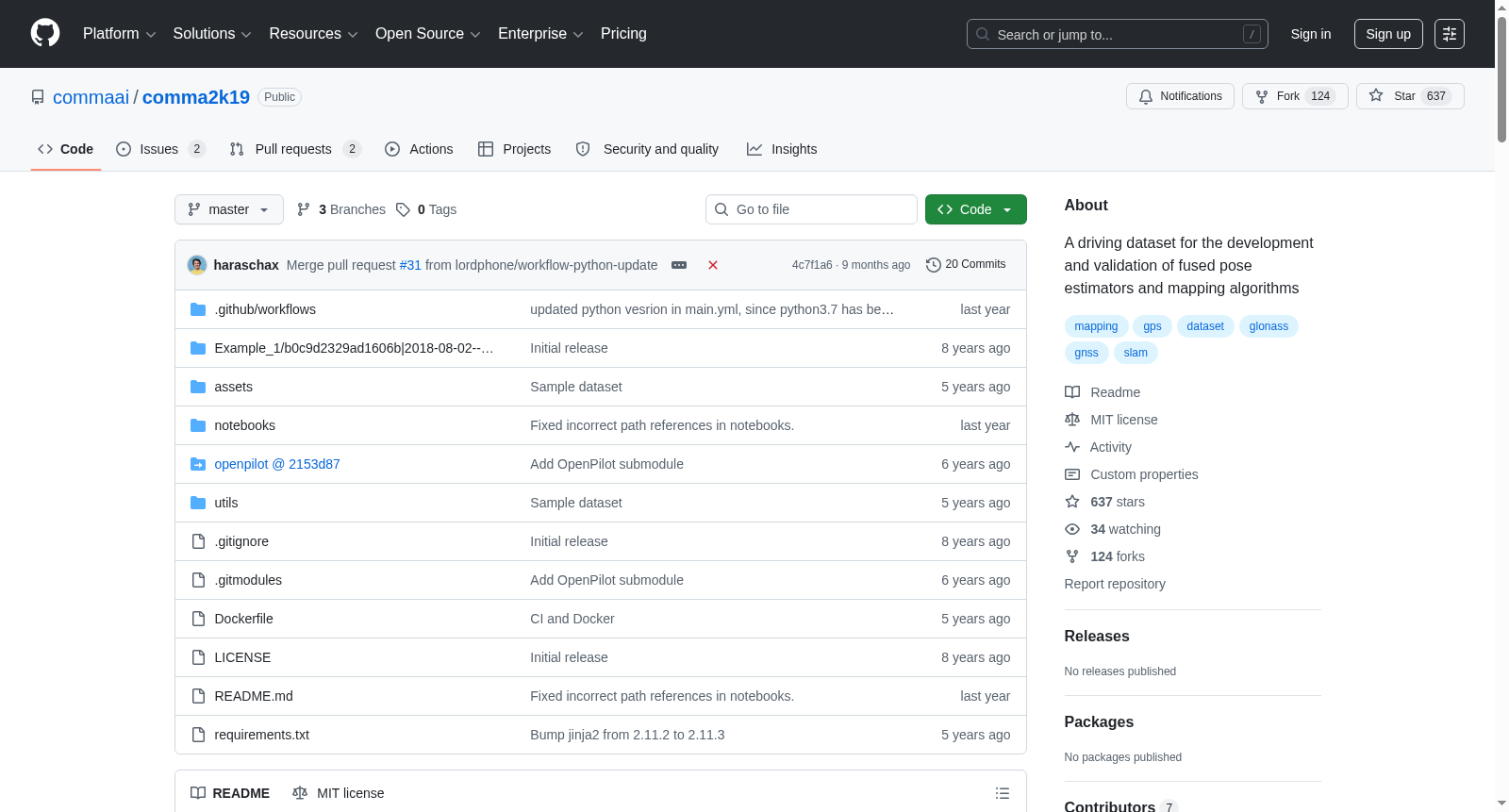Expand the Platform menu
1509x812 pixels.
tap(119, 34)
